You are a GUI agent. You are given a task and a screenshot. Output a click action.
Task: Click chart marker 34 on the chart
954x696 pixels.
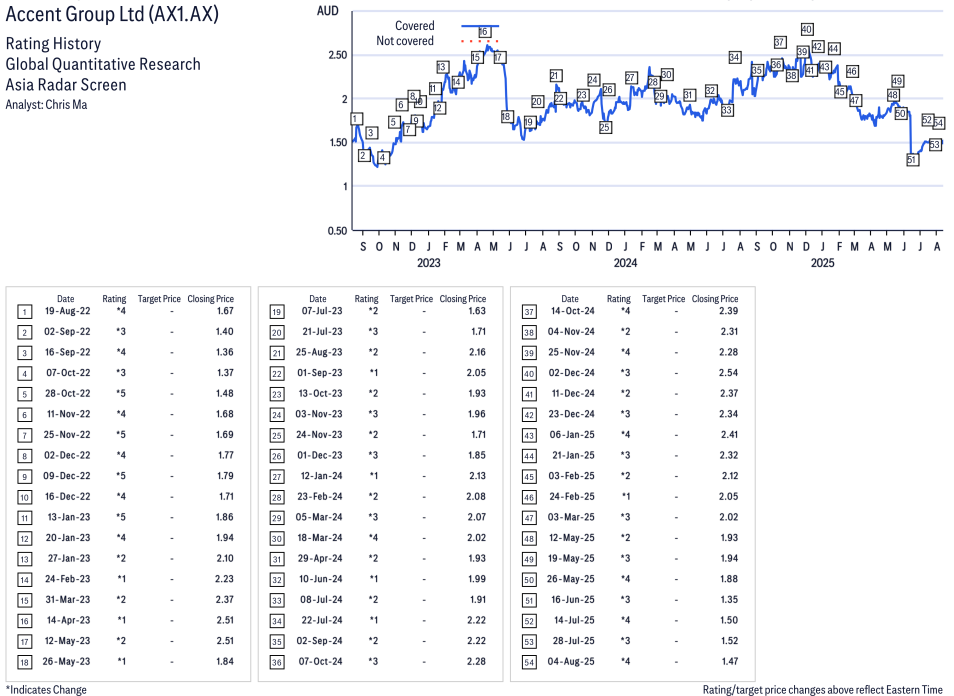(735, 57)
